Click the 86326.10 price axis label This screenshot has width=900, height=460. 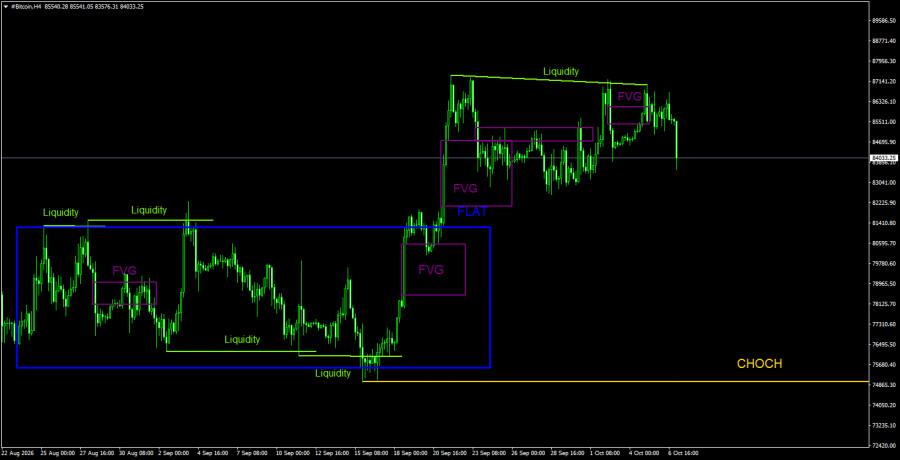click(x=884, y=102)
